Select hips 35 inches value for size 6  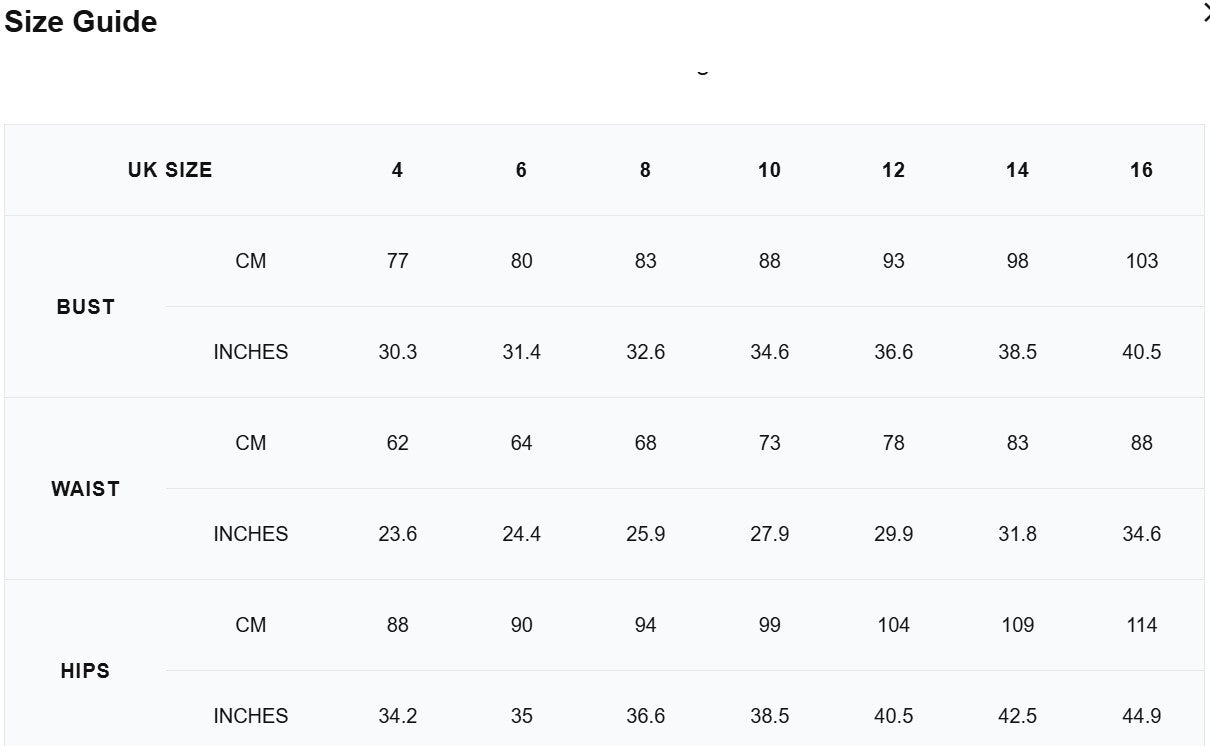tap(521, 716)
